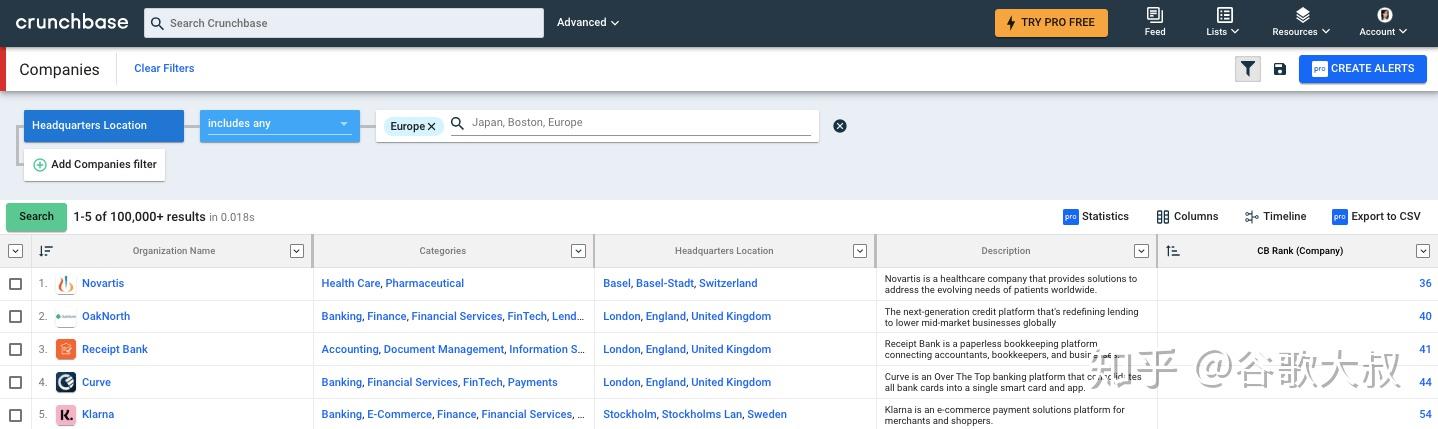Click the save search floppy icon

[x=1280, y=69]
